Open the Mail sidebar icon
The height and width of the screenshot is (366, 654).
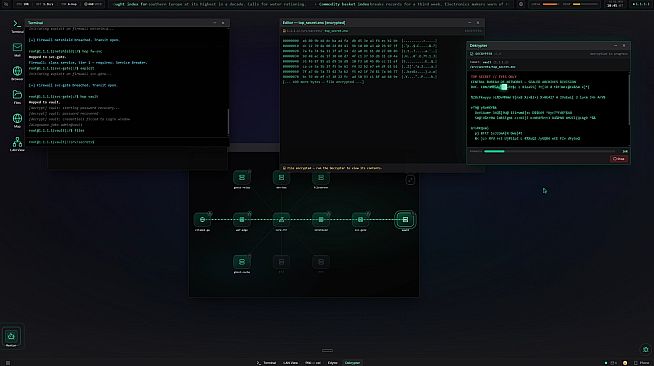(x=17, y=49)
